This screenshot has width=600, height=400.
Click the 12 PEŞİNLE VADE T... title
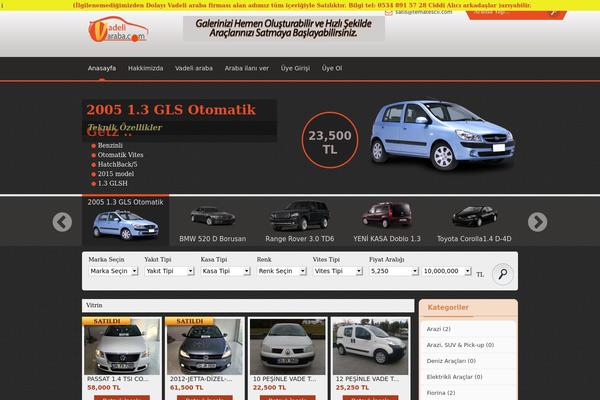(x=367, y=379)
